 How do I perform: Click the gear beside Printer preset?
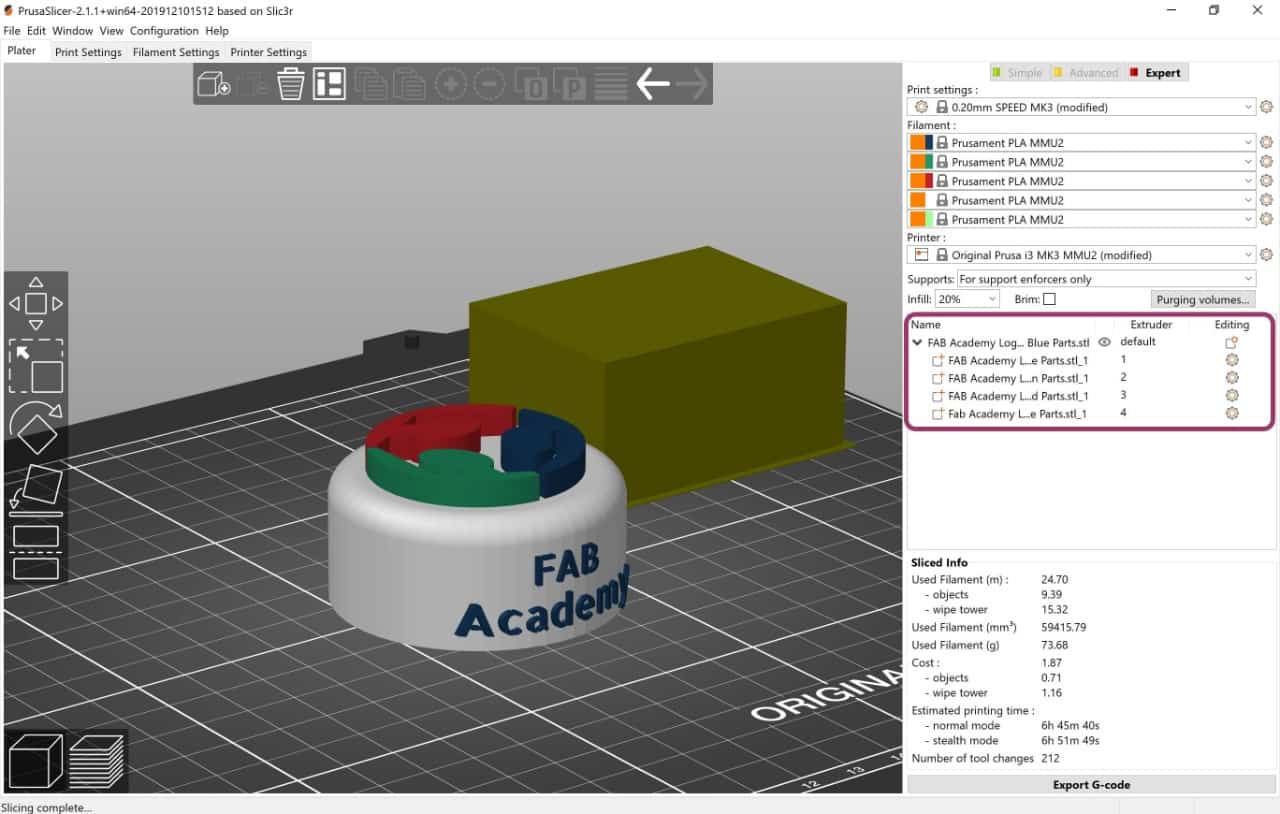click(1266, 255)
